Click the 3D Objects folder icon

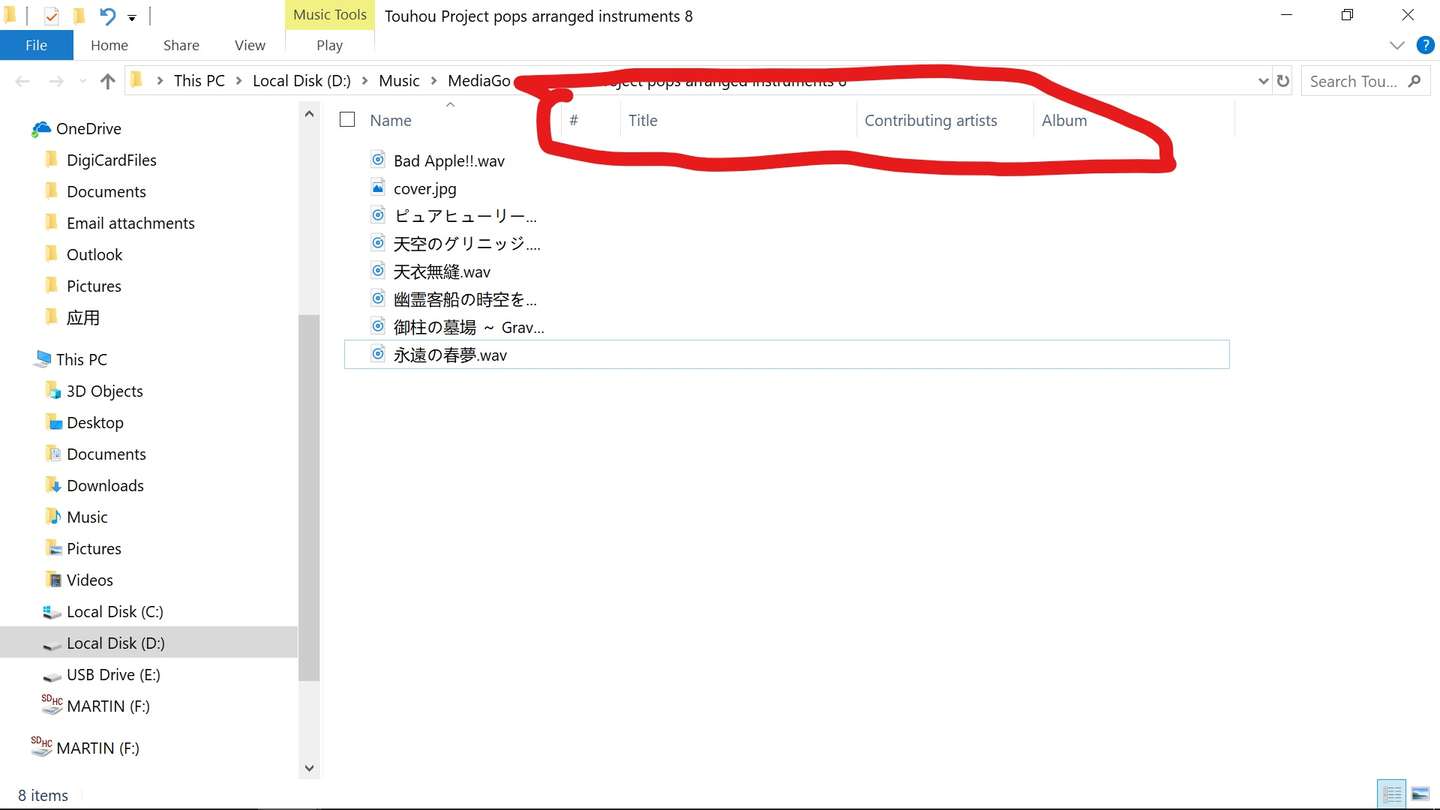point(53,390)
